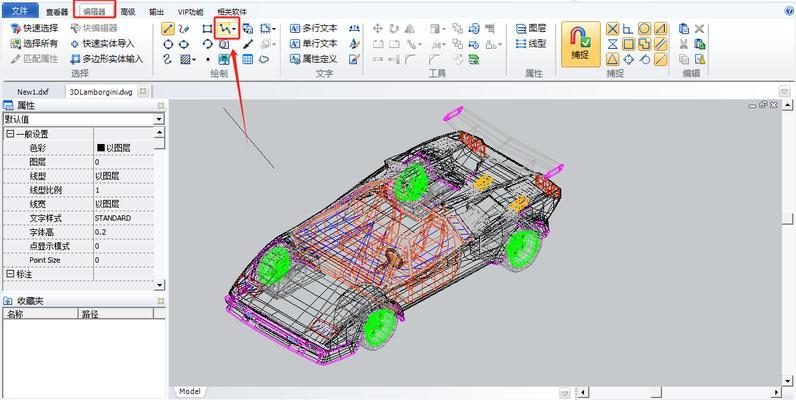Toggle the triangle midpoint snap
796x400 pixels.
[613, 59]
